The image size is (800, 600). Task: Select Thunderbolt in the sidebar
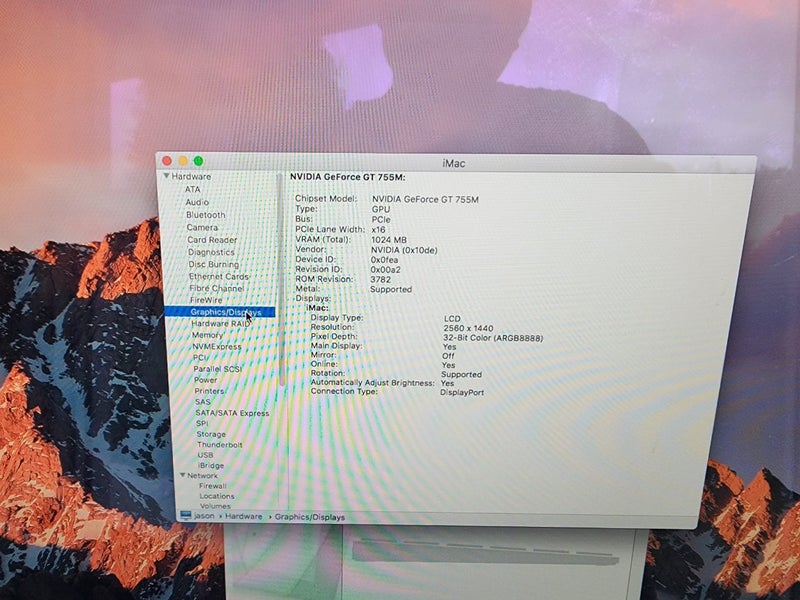point(220,445)
